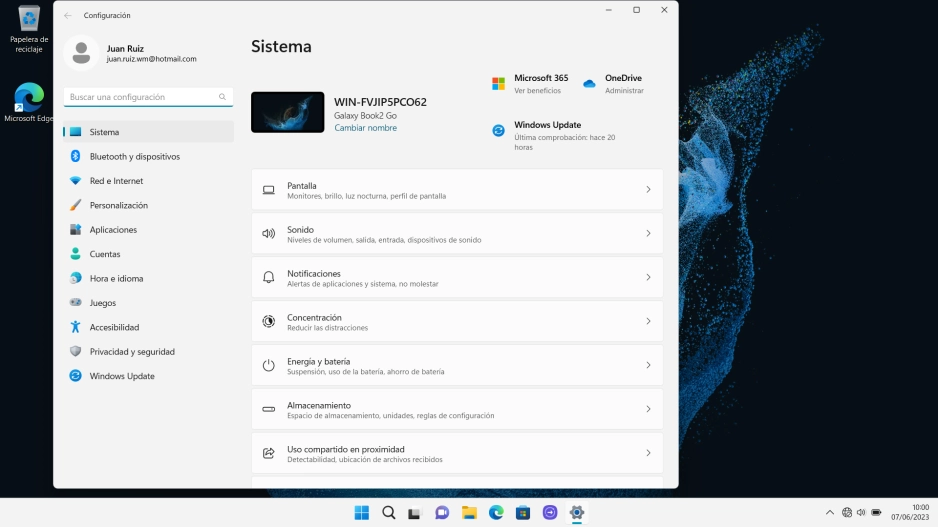Open Privacidad y seguridad shield icon
938x527 pixels.
click(x=75, y=352)
